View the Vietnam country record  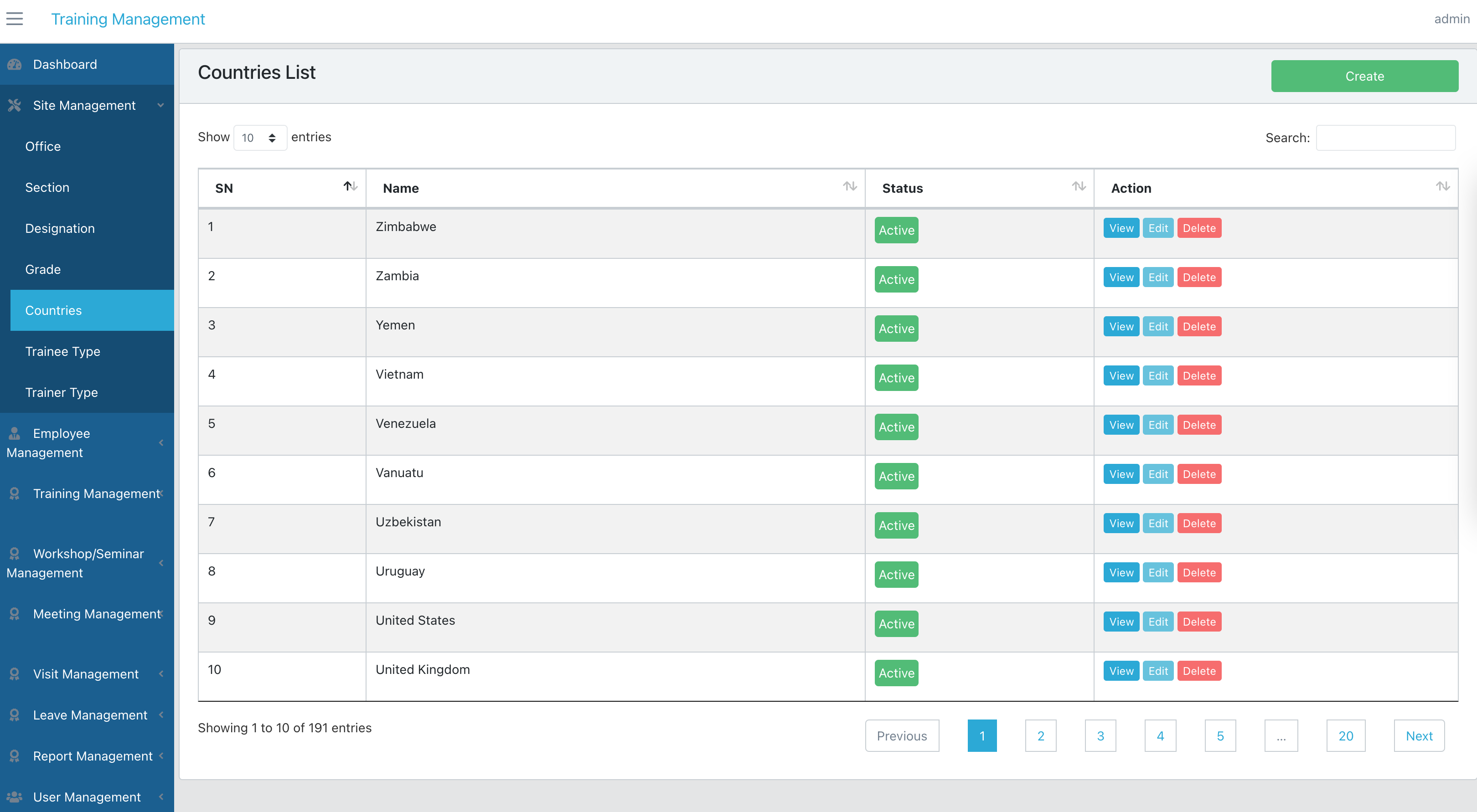pyautogui.click(x=1121, y=376)
